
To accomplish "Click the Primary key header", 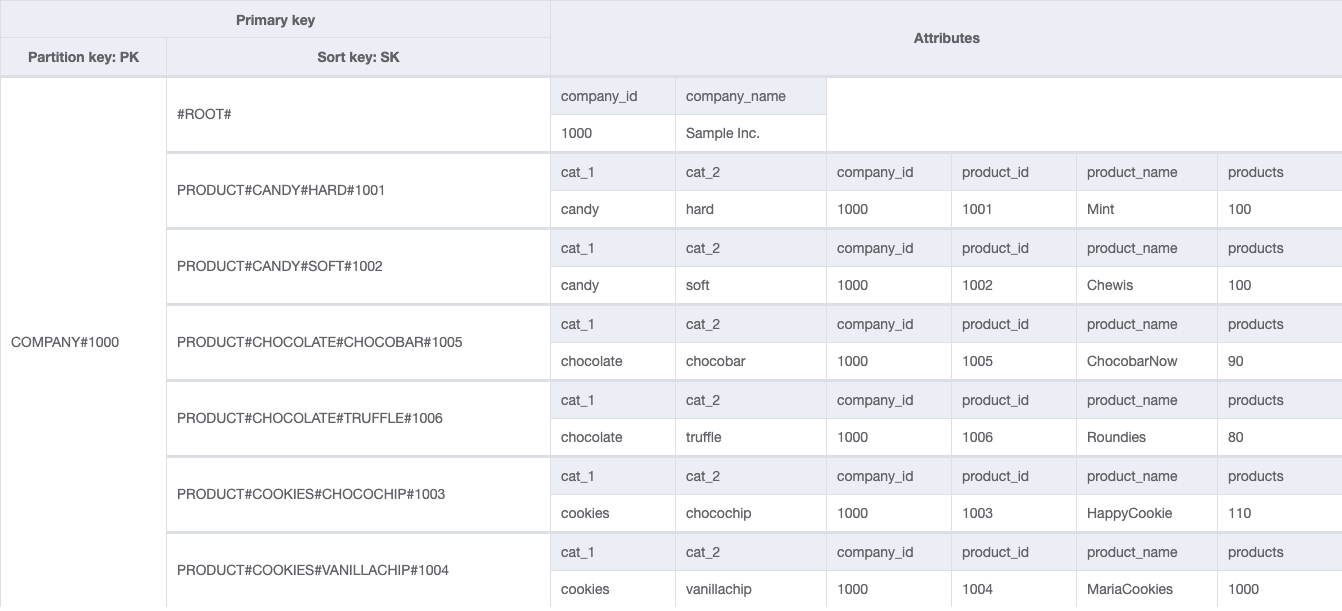I will point(275,20).
